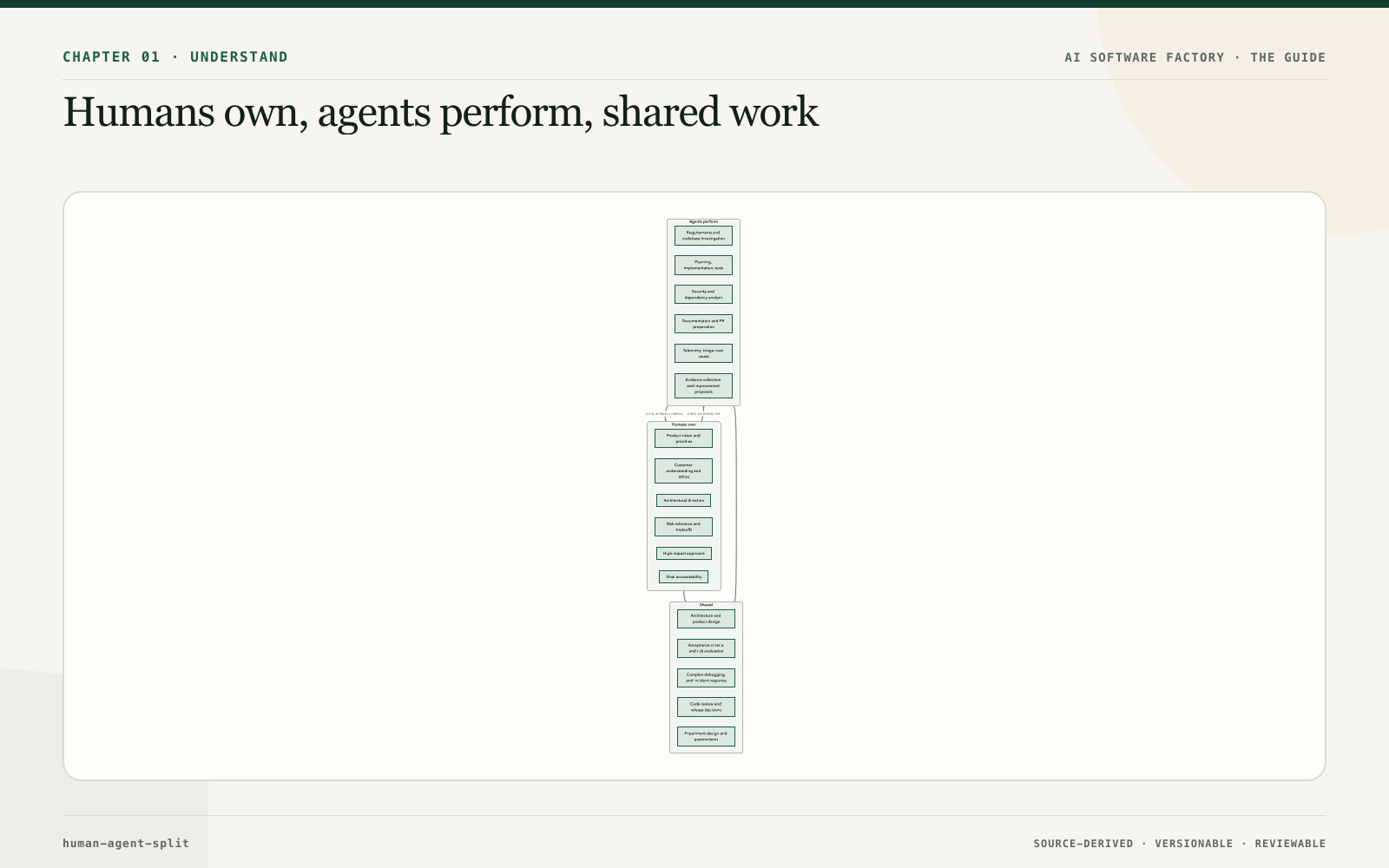Select 'Requirements and codebase investigation' node
Viewport: 1389px width, 868px height.
pyautogui.click(x=703, y=235)
